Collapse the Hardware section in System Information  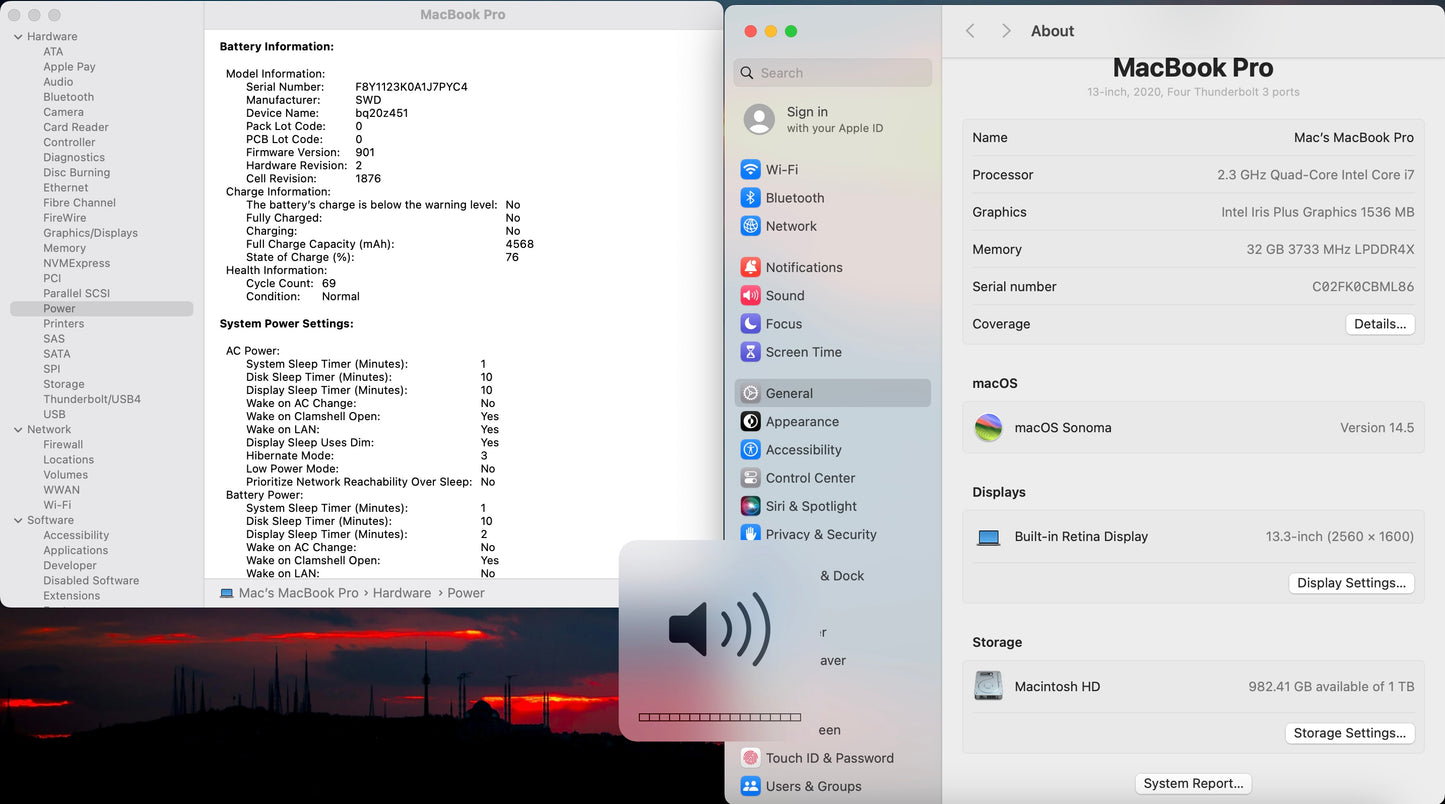18,36
